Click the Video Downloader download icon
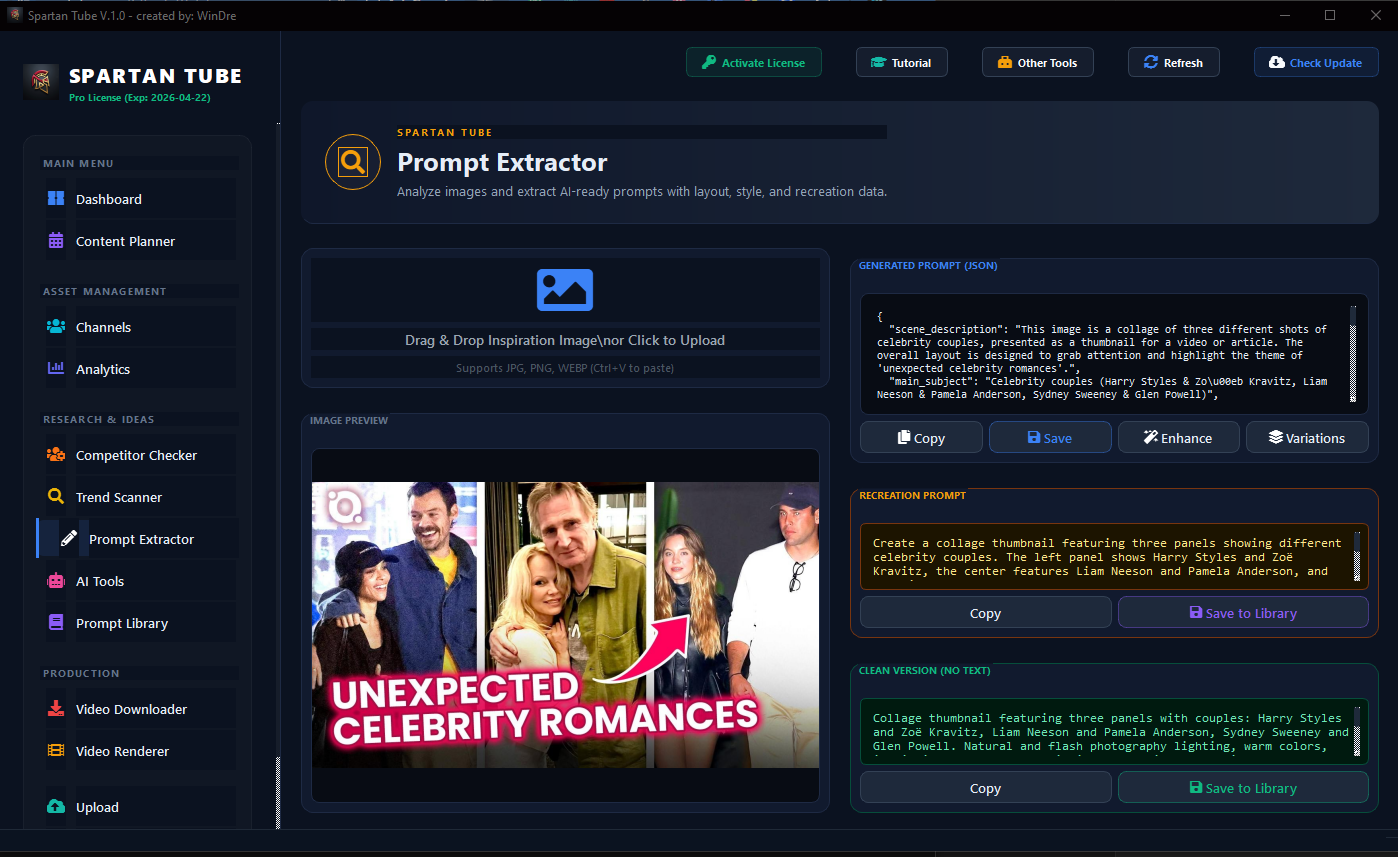 pos(56,709)
